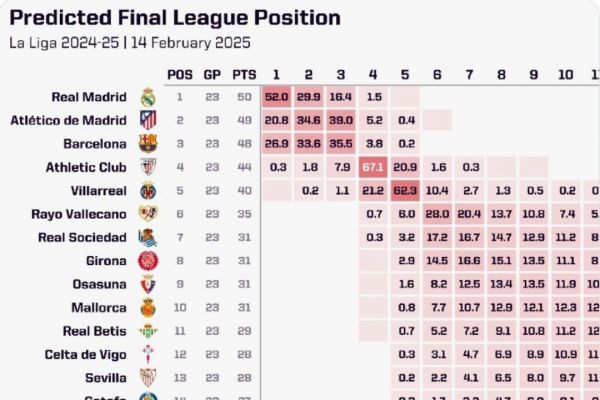Click the POS column header

[180, 74]
